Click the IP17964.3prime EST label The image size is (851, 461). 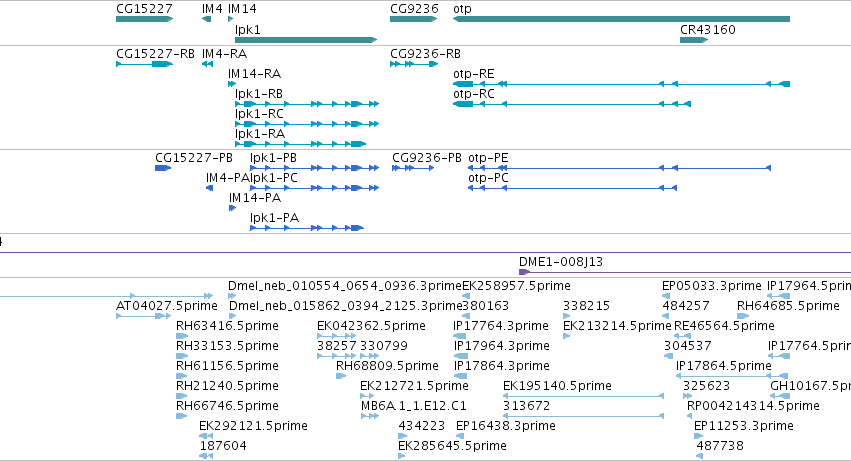501,346
